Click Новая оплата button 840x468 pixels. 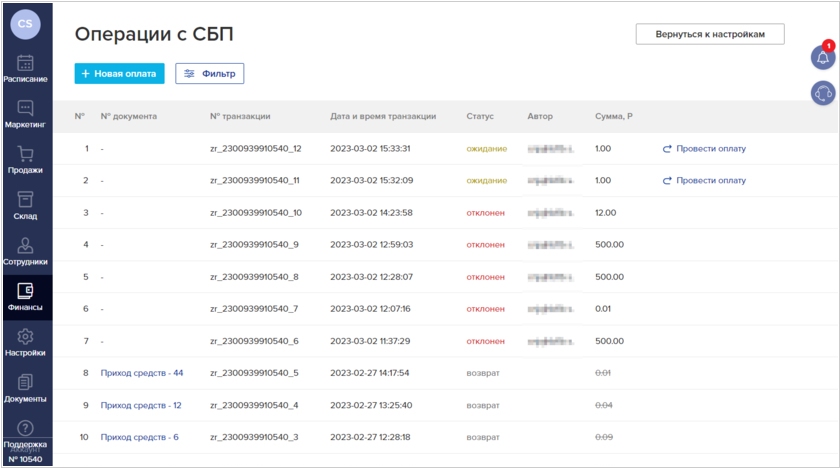coord(119,73)
